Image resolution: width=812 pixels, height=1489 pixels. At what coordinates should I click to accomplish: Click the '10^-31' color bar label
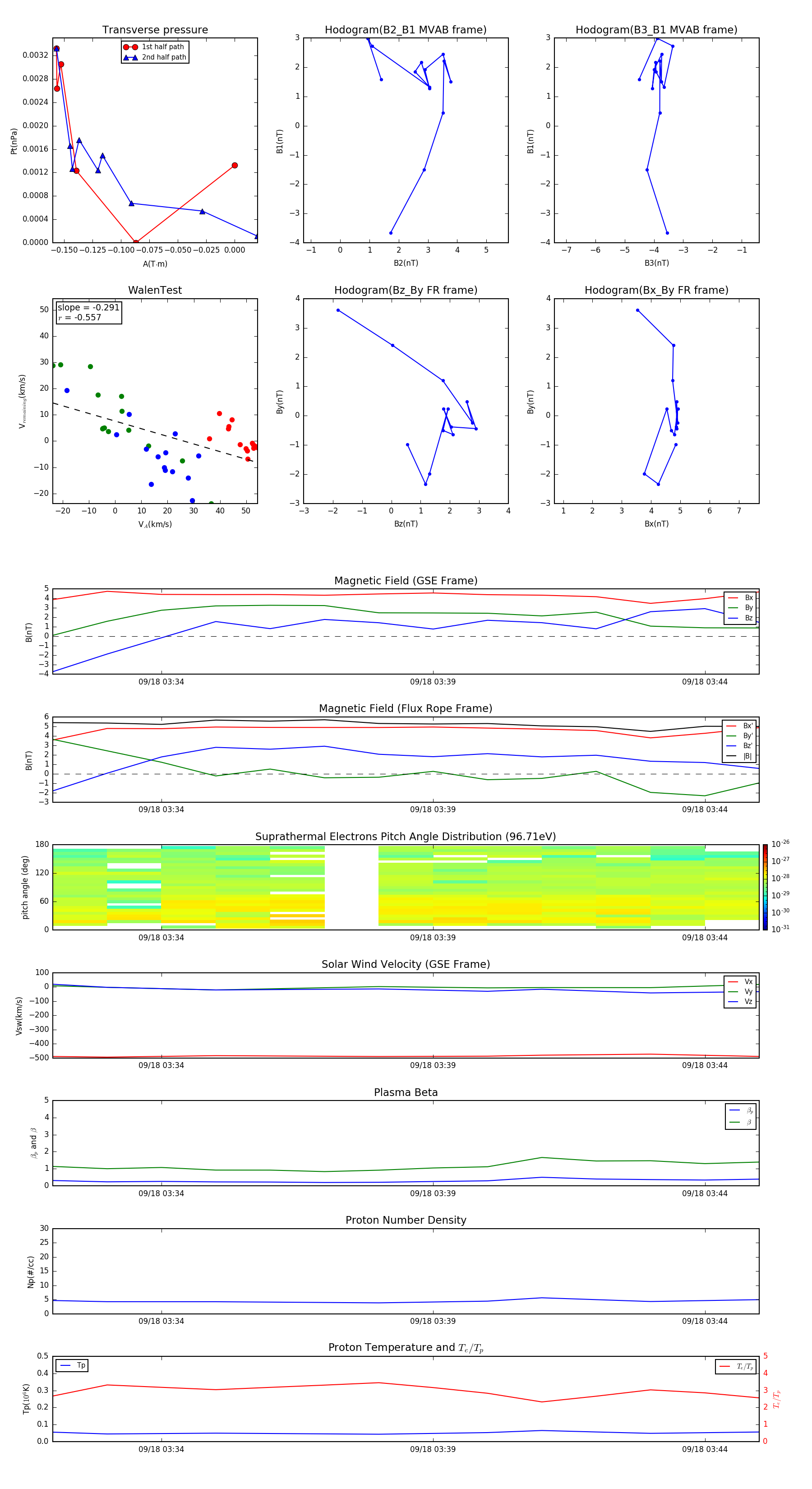(780, 929)
